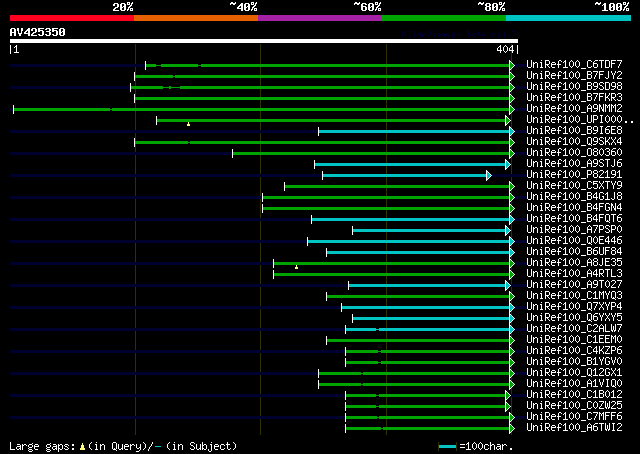Image resolution: width=640 pixels, height=454 pixels.
Task: Click the "=100char." legend text
Action: tap(486, 446)
